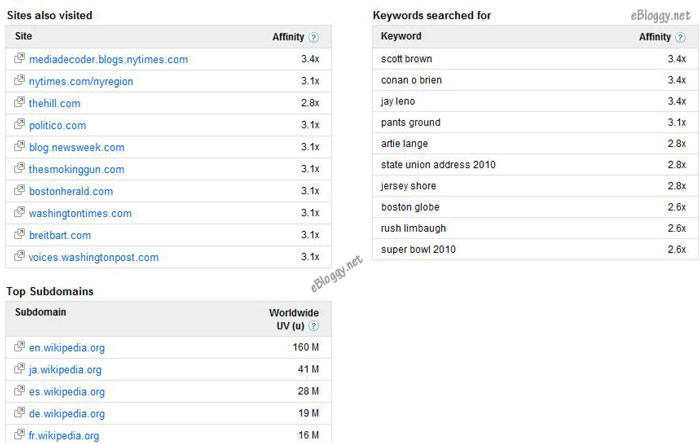Image resolution: width=700 pixels, height=443 pixels.
Task: Click the external-link icon beside nytimes.com/nyregion
Action: pyautogui.click(x=19, y=80)
